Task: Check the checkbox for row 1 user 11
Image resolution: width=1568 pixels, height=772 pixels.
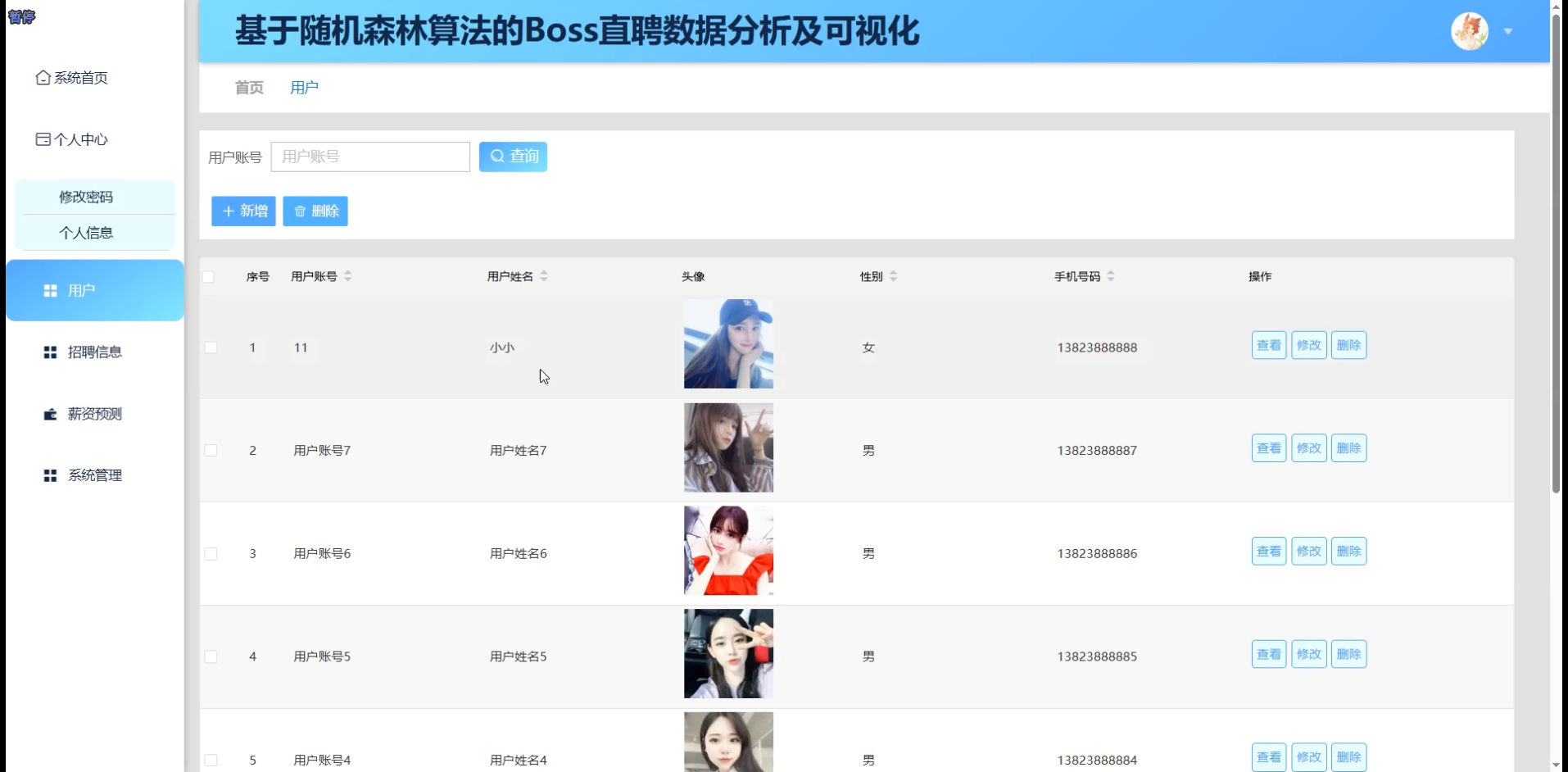Action: coord(211,347)
